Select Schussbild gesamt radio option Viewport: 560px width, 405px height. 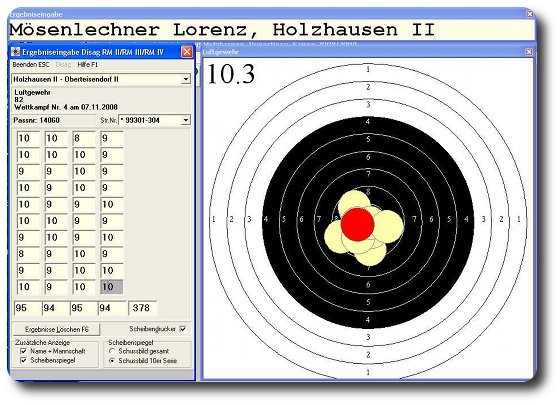112,351
